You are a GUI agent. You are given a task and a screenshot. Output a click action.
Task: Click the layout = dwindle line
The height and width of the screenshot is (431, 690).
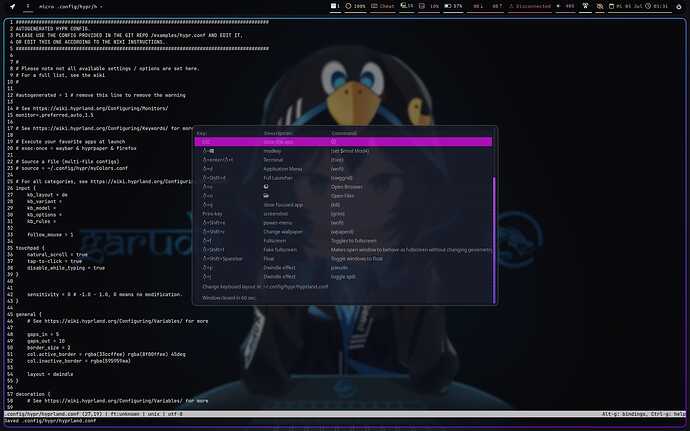50,374
